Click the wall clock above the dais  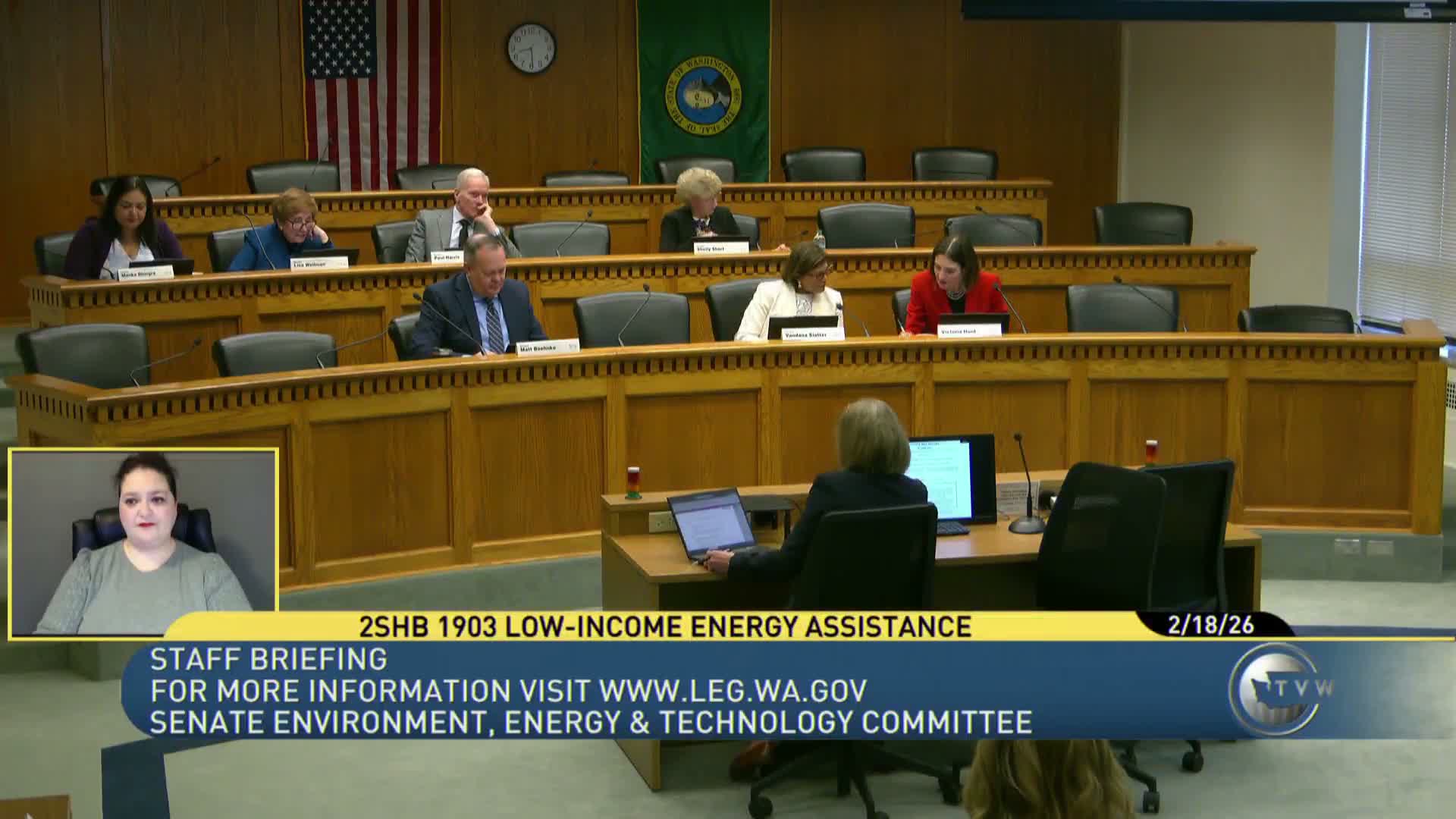coord(531,48)
